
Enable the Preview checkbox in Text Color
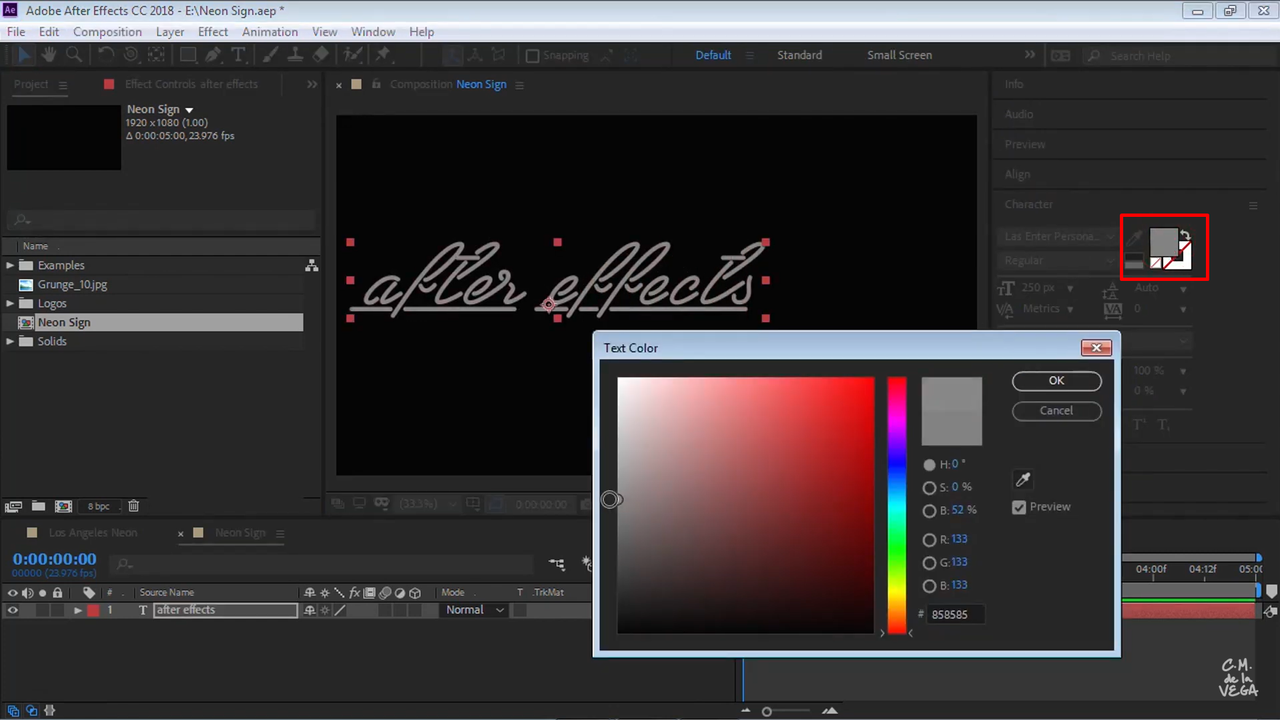click(1019, 507)
